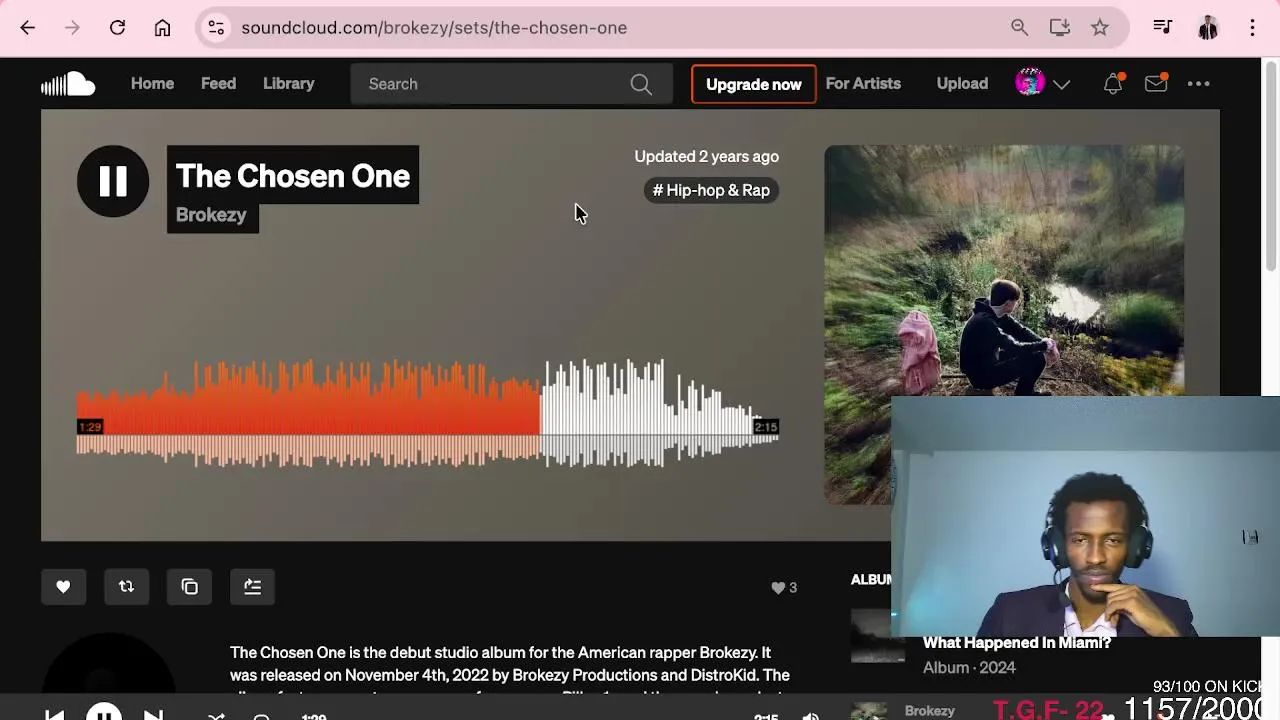Screen dimensions: 1280x720
Task: Toggle shuffle in bottom player
Action: [x=216, y=716]
